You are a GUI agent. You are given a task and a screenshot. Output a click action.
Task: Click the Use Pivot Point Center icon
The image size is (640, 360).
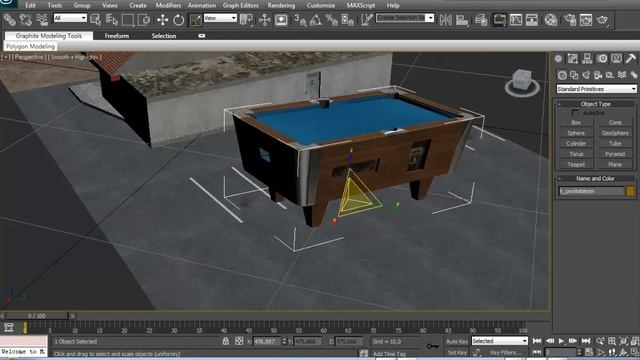tap(246, 20)
